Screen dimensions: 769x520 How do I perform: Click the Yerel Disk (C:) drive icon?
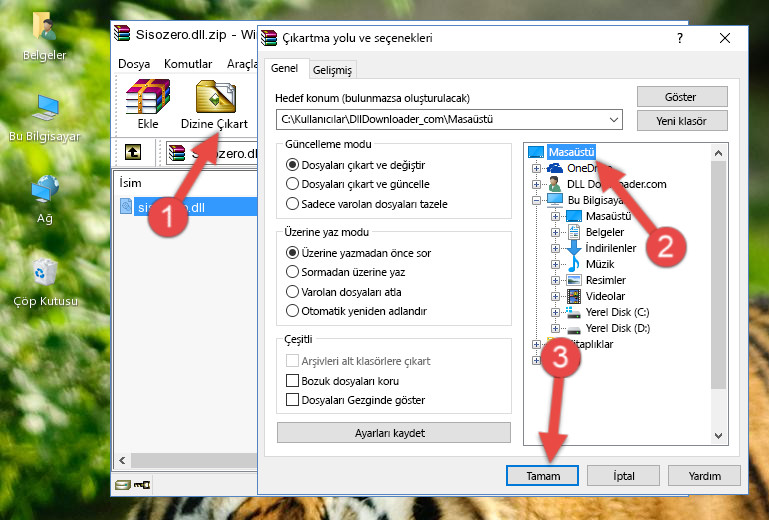(573, 312)
